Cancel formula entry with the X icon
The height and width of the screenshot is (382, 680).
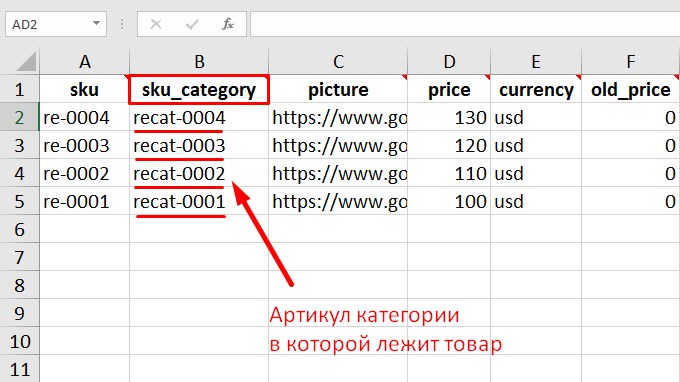(x=156, y=24)
